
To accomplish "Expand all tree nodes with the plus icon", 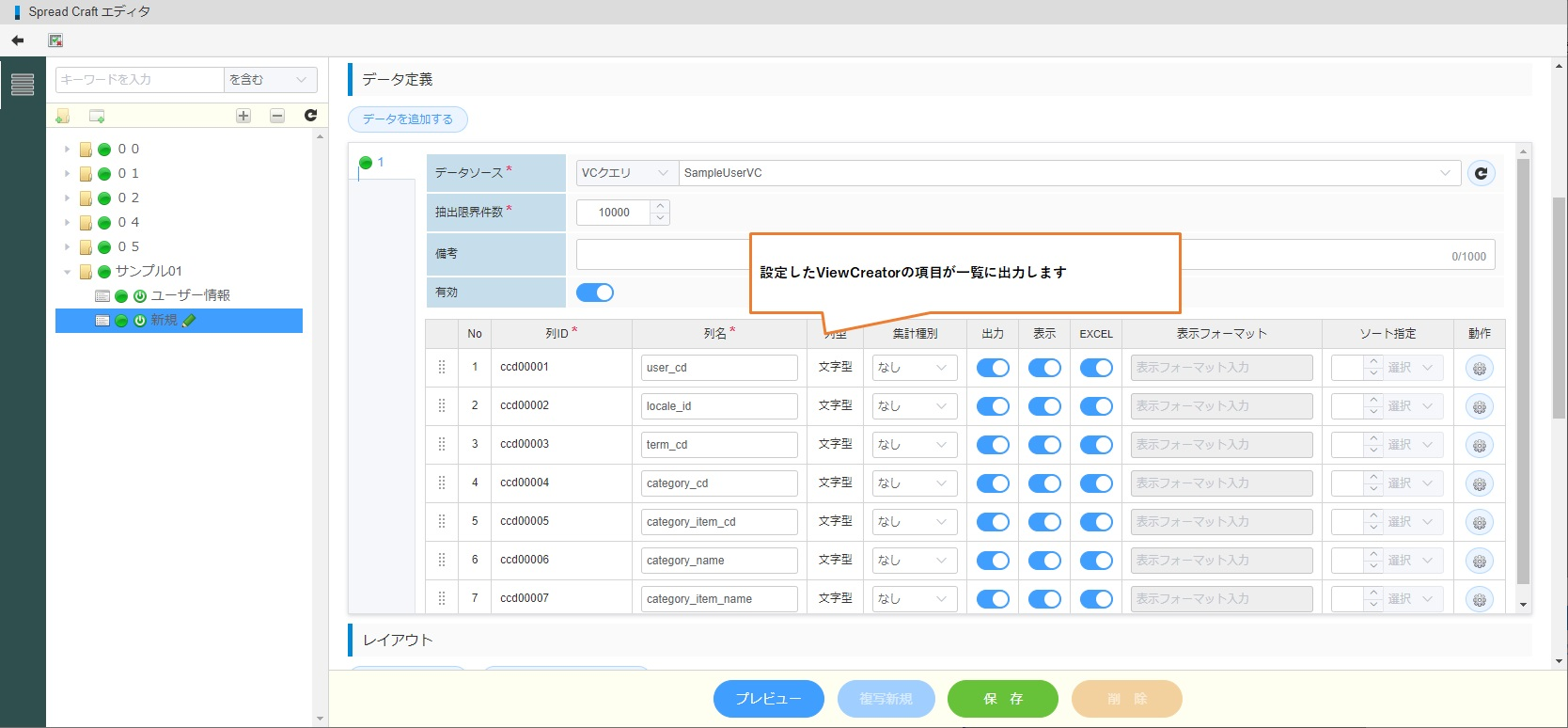I will point(243,116).
